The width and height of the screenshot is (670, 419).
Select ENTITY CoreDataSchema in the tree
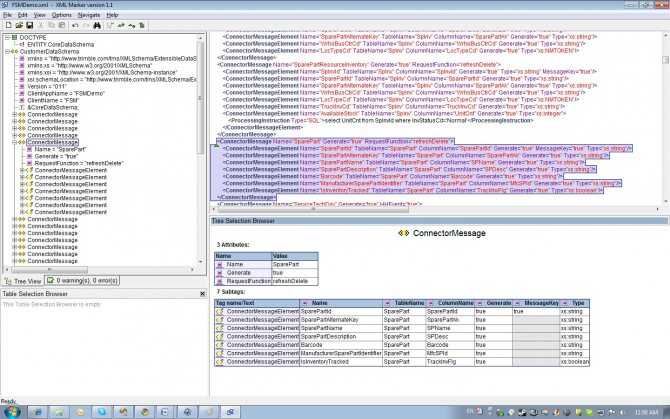pyautogui.click(x=60, y=44)
